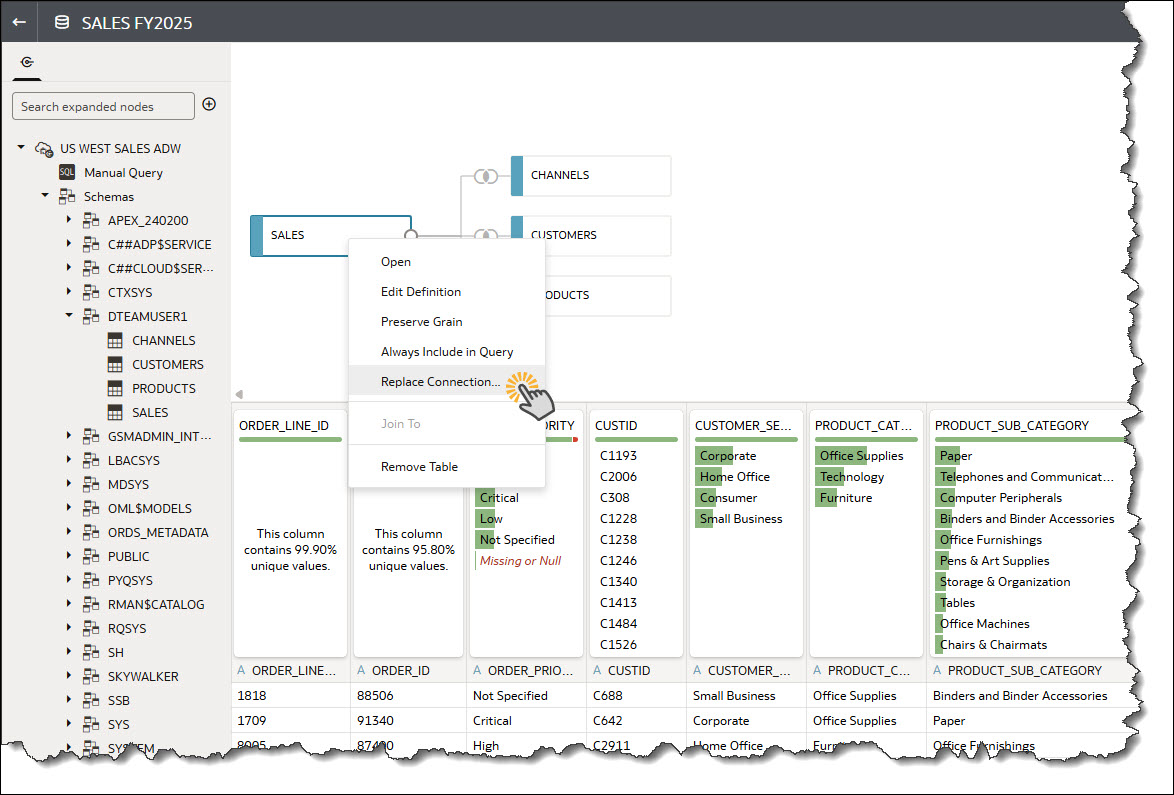Select the ORDER_LINE_ID column header
Screen dimensions: 1174x795
[x=284, y=426]
